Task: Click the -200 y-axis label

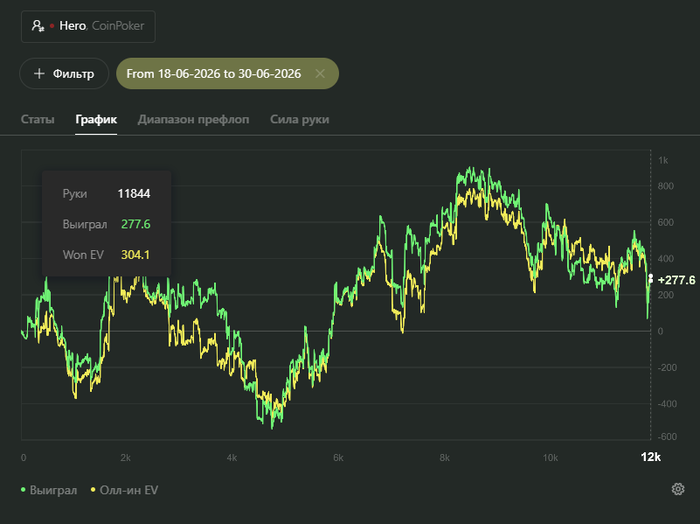Action: coord(667,368)
